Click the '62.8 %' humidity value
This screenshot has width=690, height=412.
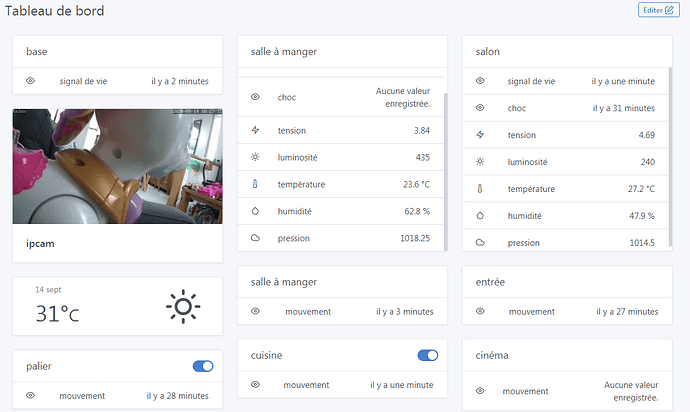click(x=417, y=211)
